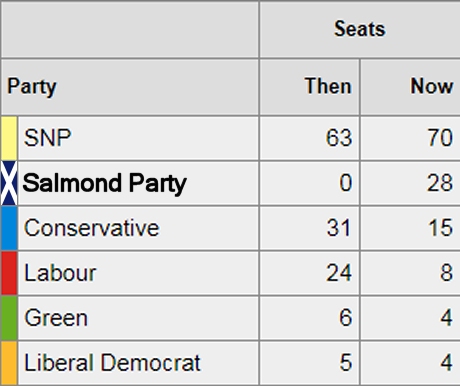
Task: Click the Scottish saltire flag icon
Action: click(x=9, y=183)
